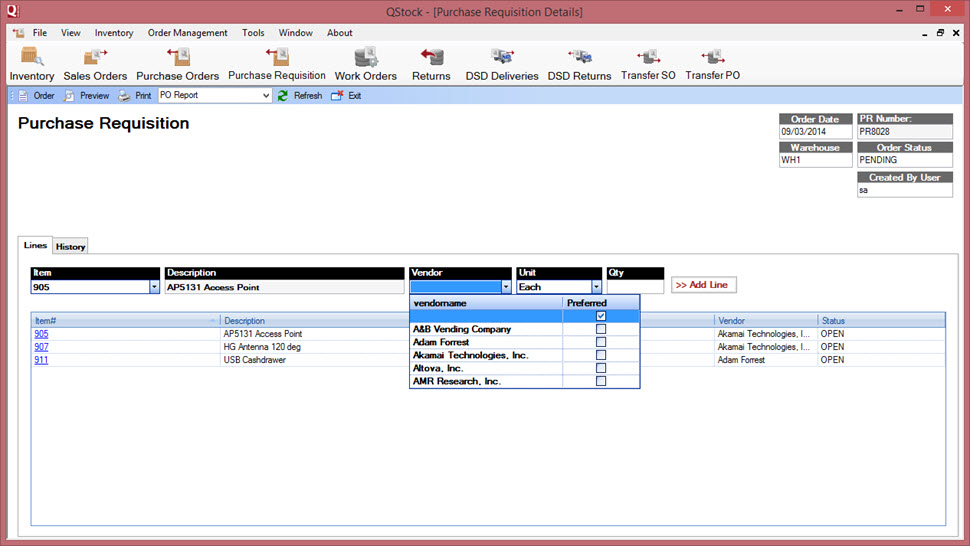Click the PR Number field PR8028
Screen dimensions: 970x546
(x=905, y=132)
